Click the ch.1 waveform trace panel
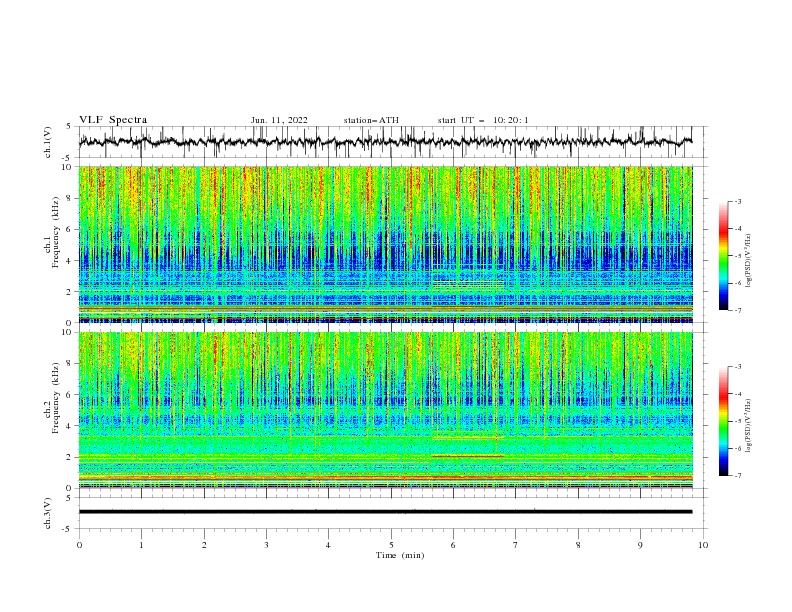The height and width of the screenshot is (612, 792). tap(391, 142)
